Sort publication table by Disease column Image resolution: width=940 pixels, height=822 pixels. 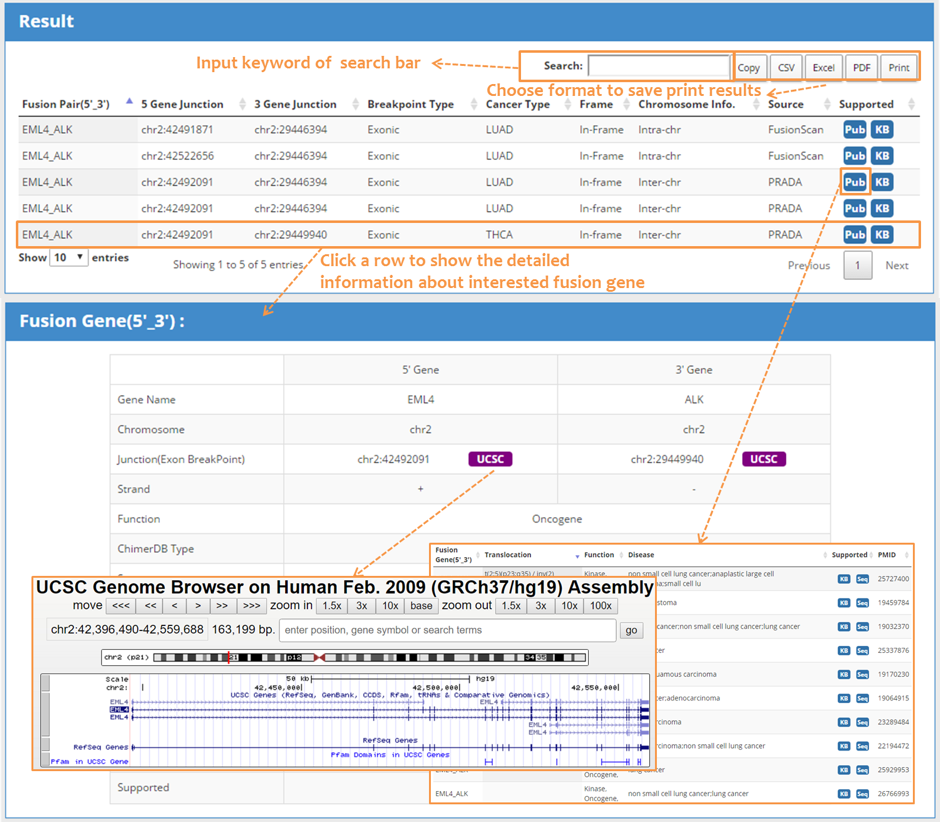(x=727, y=555)
